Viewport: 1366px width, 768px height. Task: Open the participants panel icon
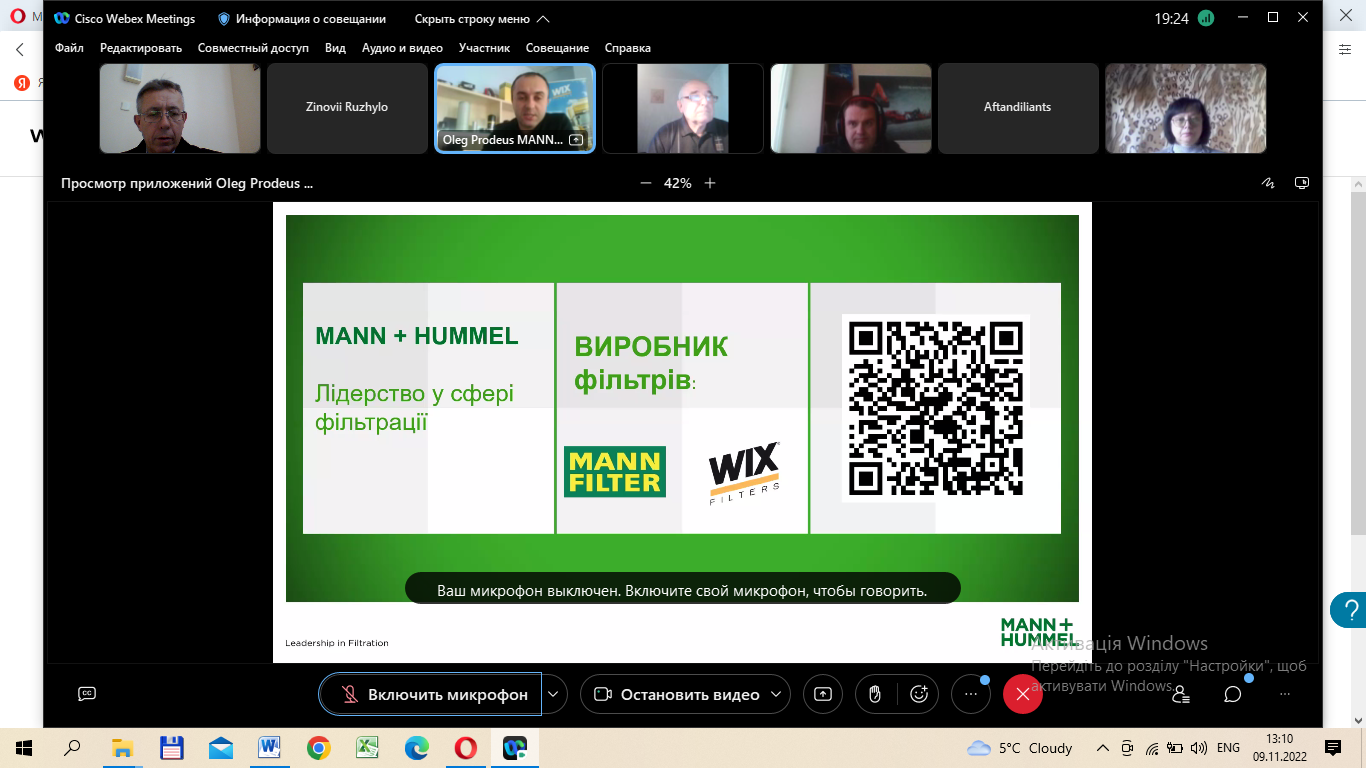[x=1181, y=694]
